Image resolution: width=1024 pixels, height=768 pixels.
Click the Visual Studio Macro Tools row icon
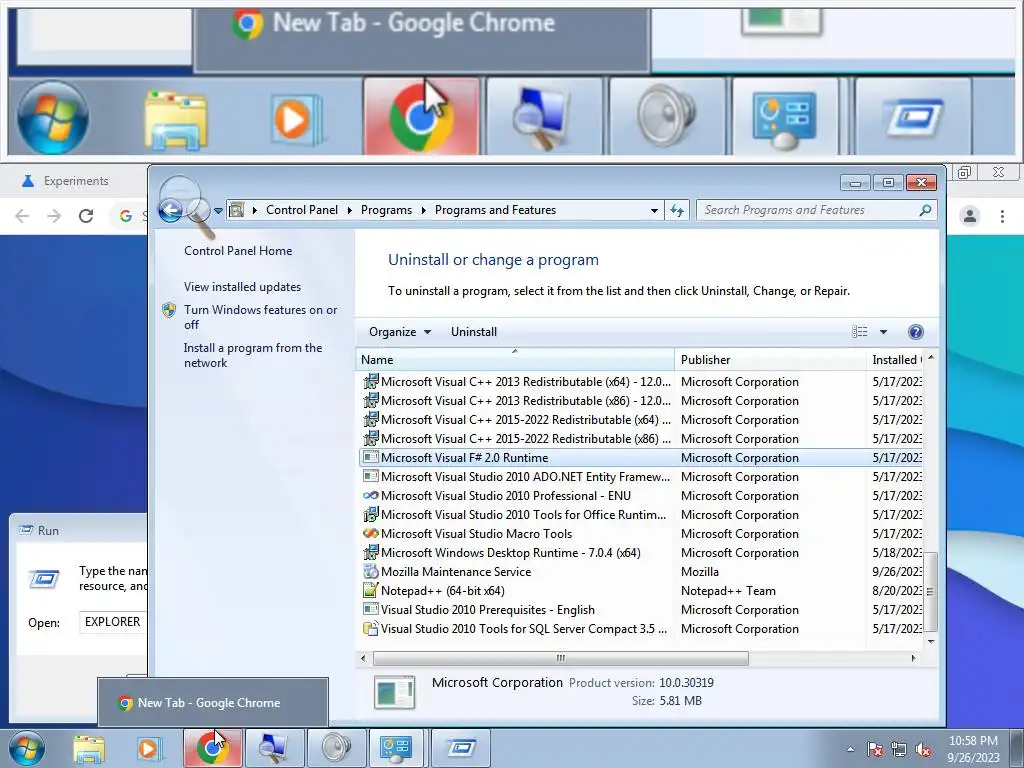click(x=370, y=534)
